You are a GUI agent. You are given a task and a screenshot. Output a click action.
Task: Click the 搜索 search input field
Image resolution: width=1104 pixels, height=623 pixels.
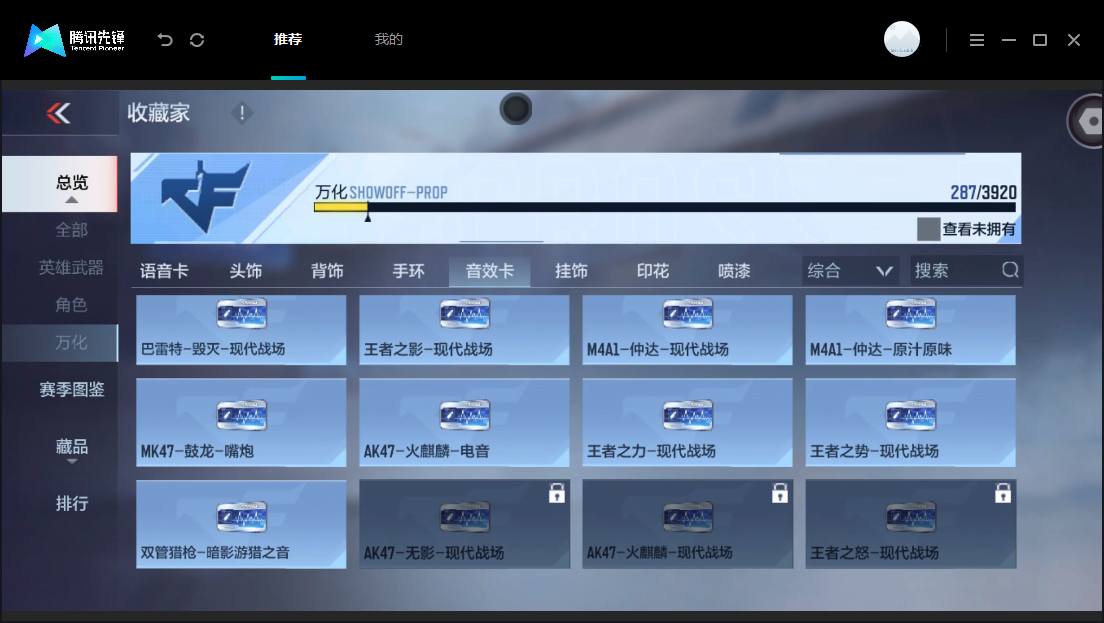pyautogui.click(x=966, y=270)
